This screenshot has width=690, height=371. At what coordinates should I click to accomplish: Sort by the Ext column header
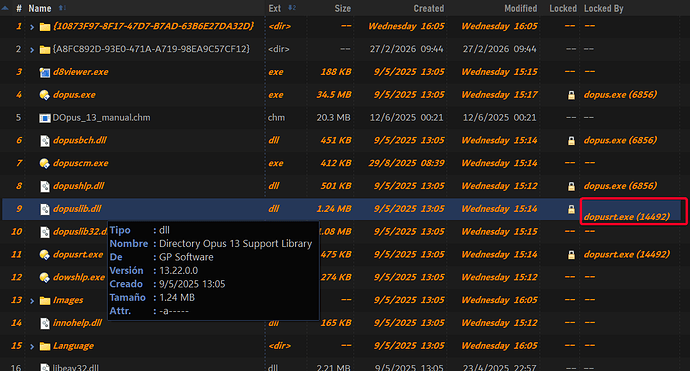point(275,8)
